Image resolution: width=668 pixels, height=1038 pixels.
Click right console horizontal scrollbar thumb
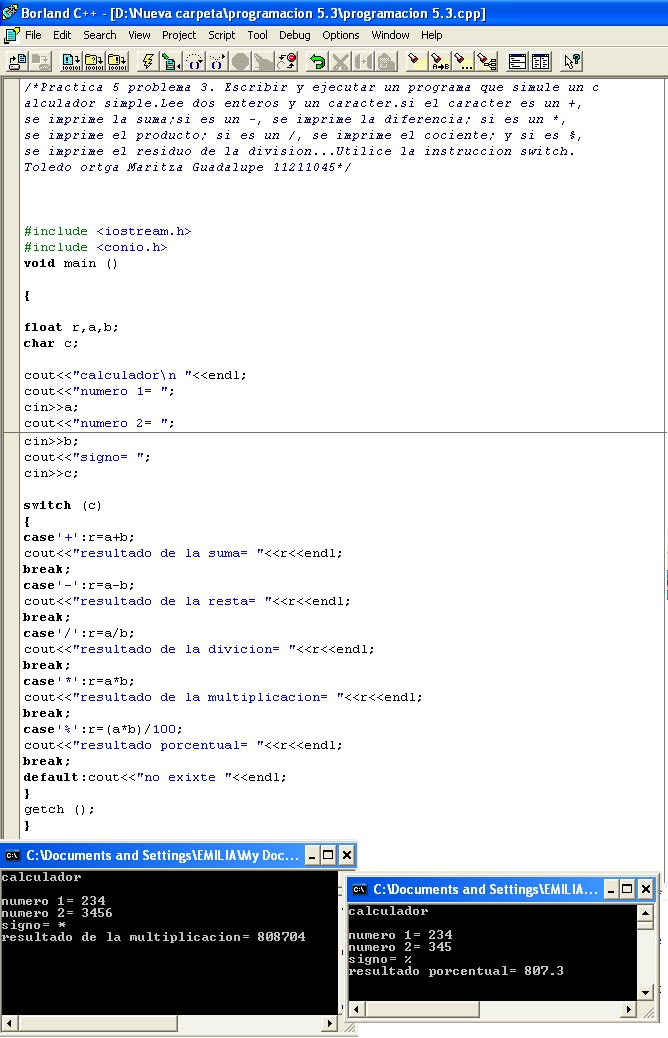click(421, 1010)
